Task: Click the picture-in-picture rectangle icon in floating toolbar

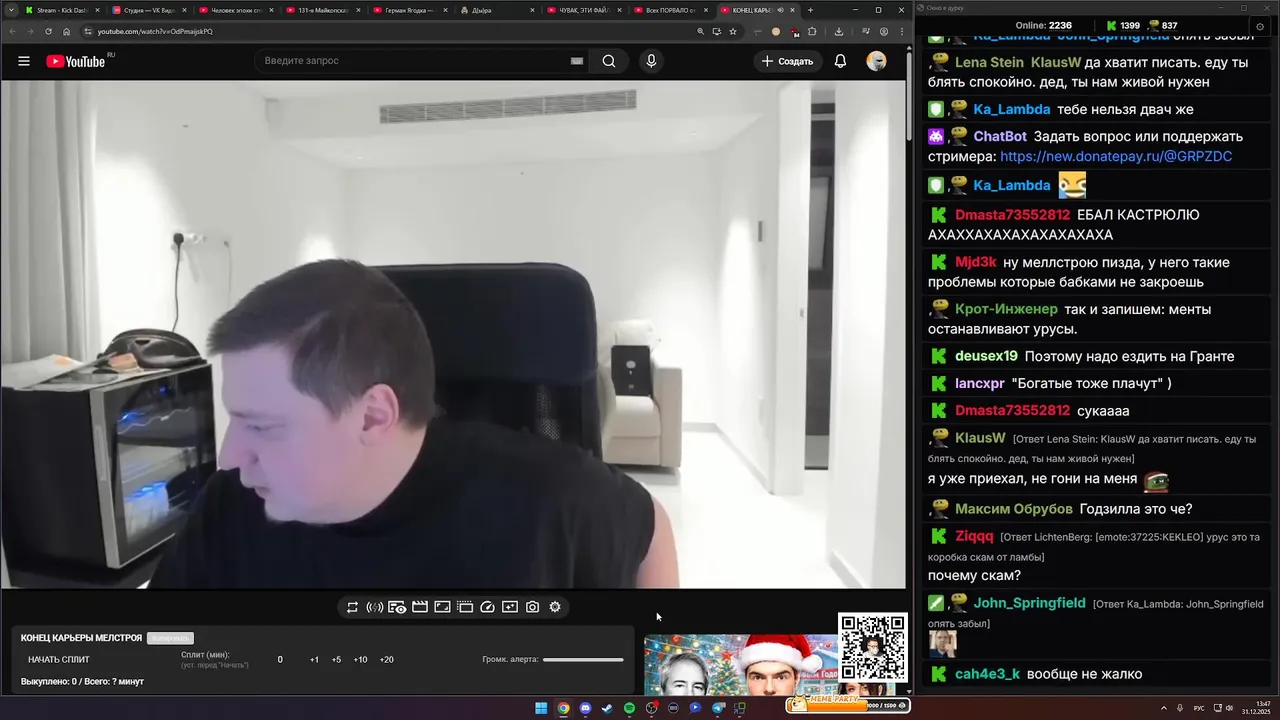Action: 442,607
